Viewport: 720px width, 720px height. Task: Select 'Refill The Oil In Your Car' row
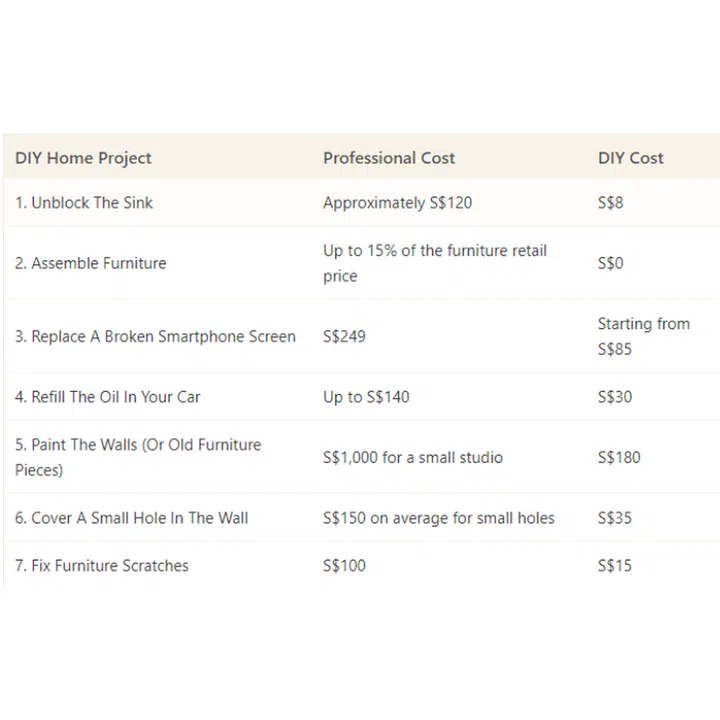(108, 397)
